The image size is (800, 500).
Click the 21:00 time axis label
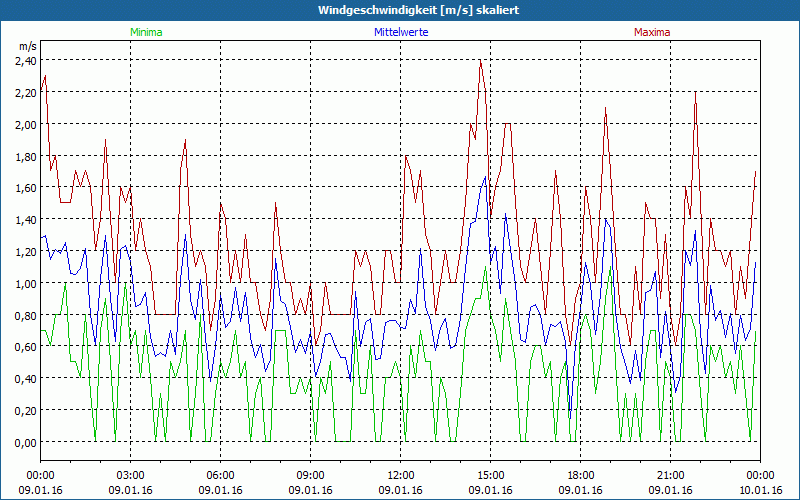[x=670, y=476]
